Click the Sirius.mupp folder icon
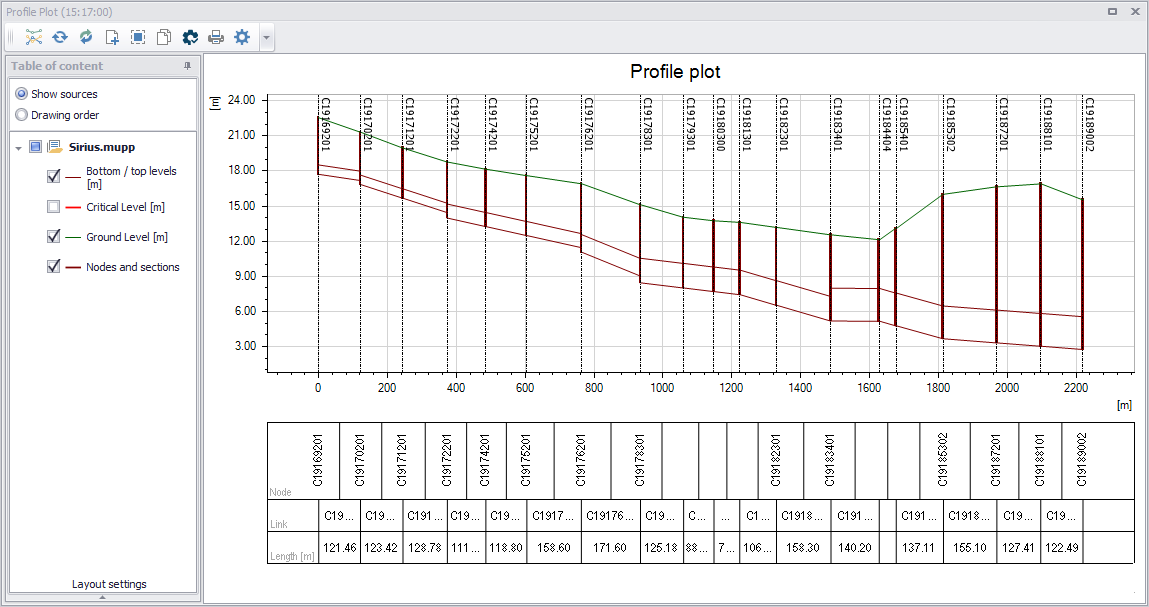Image resolution: width=1149 pixels, height=607 pixels. (x=54, y=147)
